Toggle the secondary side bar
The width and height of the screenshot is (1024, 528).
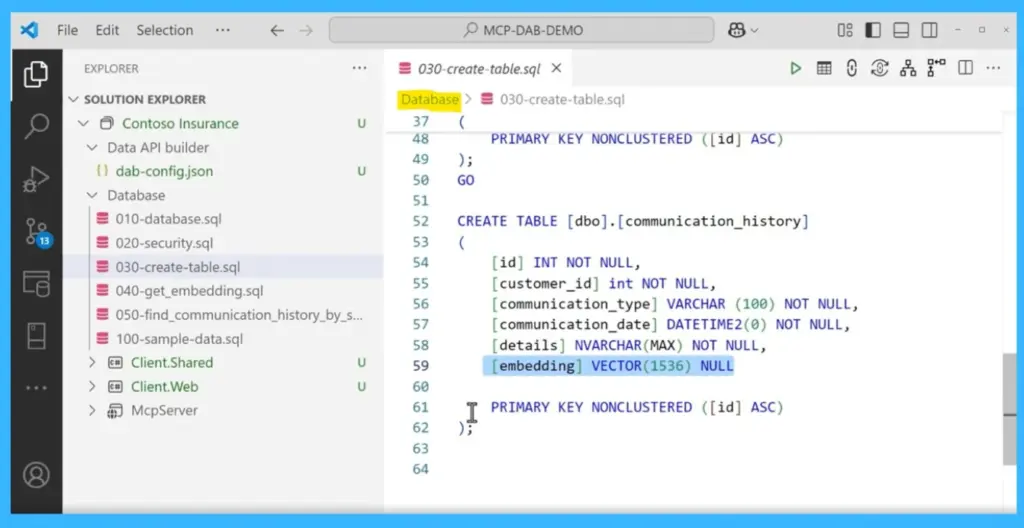[x=929, y=30]
